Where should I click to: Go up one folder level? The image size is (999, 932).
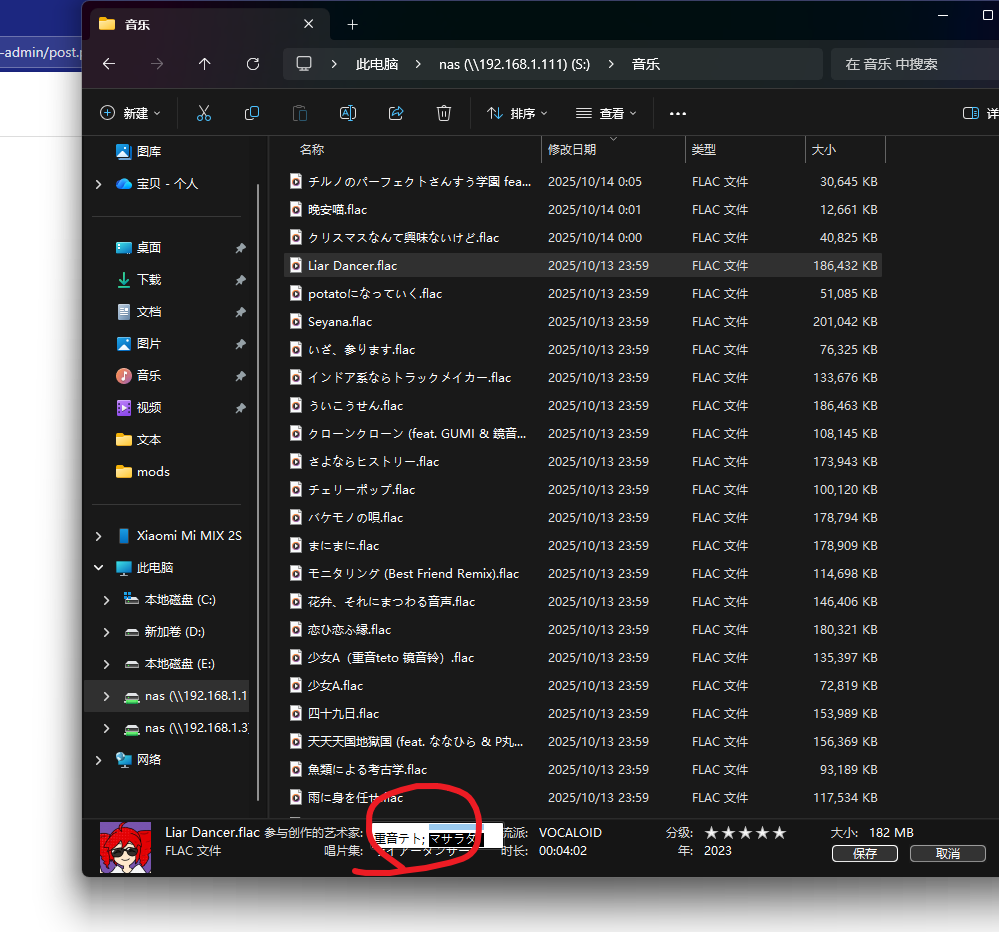(x=205, y=64)
